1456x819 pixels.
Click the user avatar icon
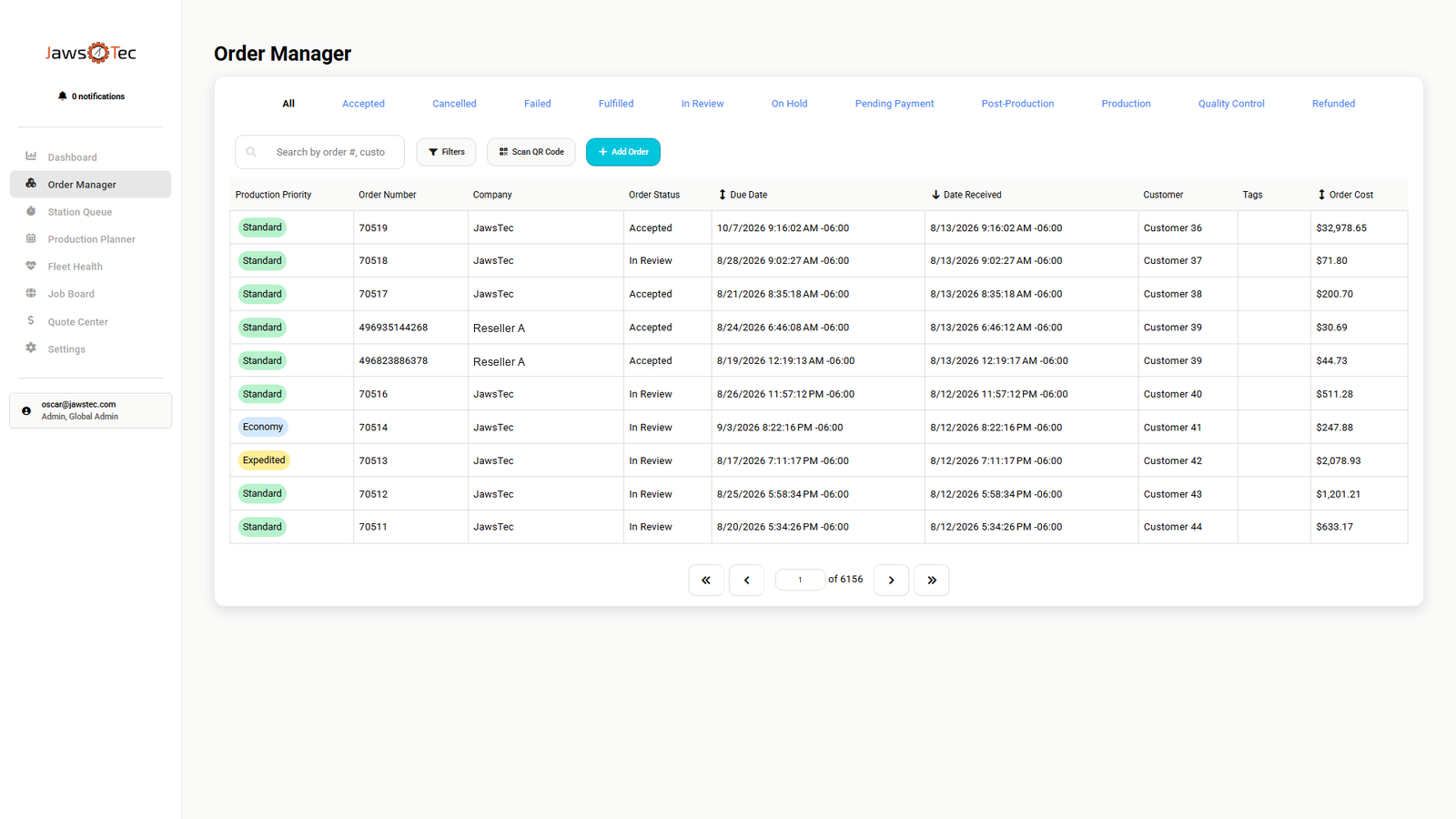(26, 410)
